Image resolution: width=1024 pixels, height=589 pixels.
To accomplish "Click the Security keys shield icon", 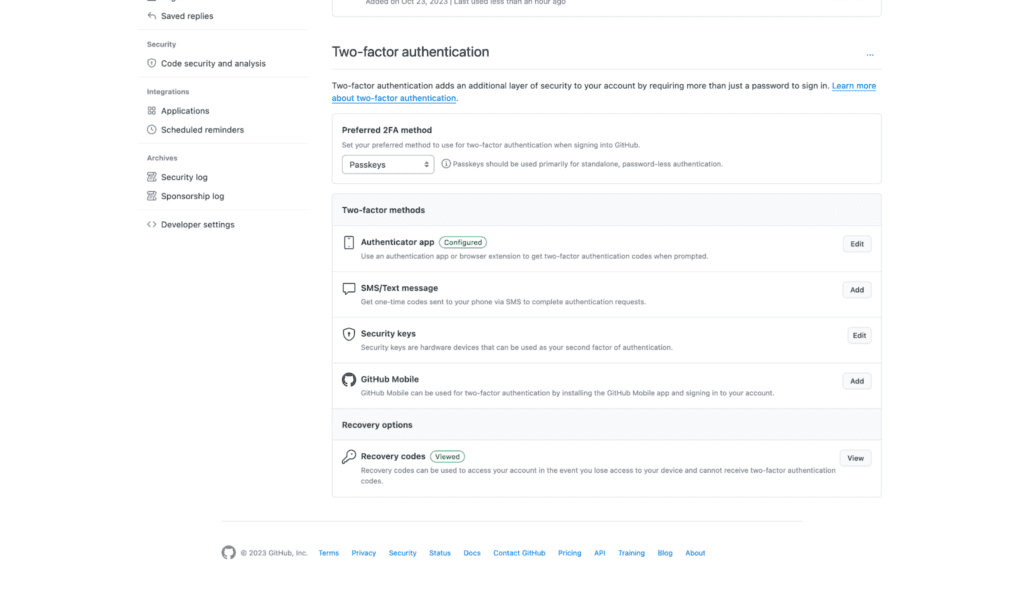I will [350, 333].
